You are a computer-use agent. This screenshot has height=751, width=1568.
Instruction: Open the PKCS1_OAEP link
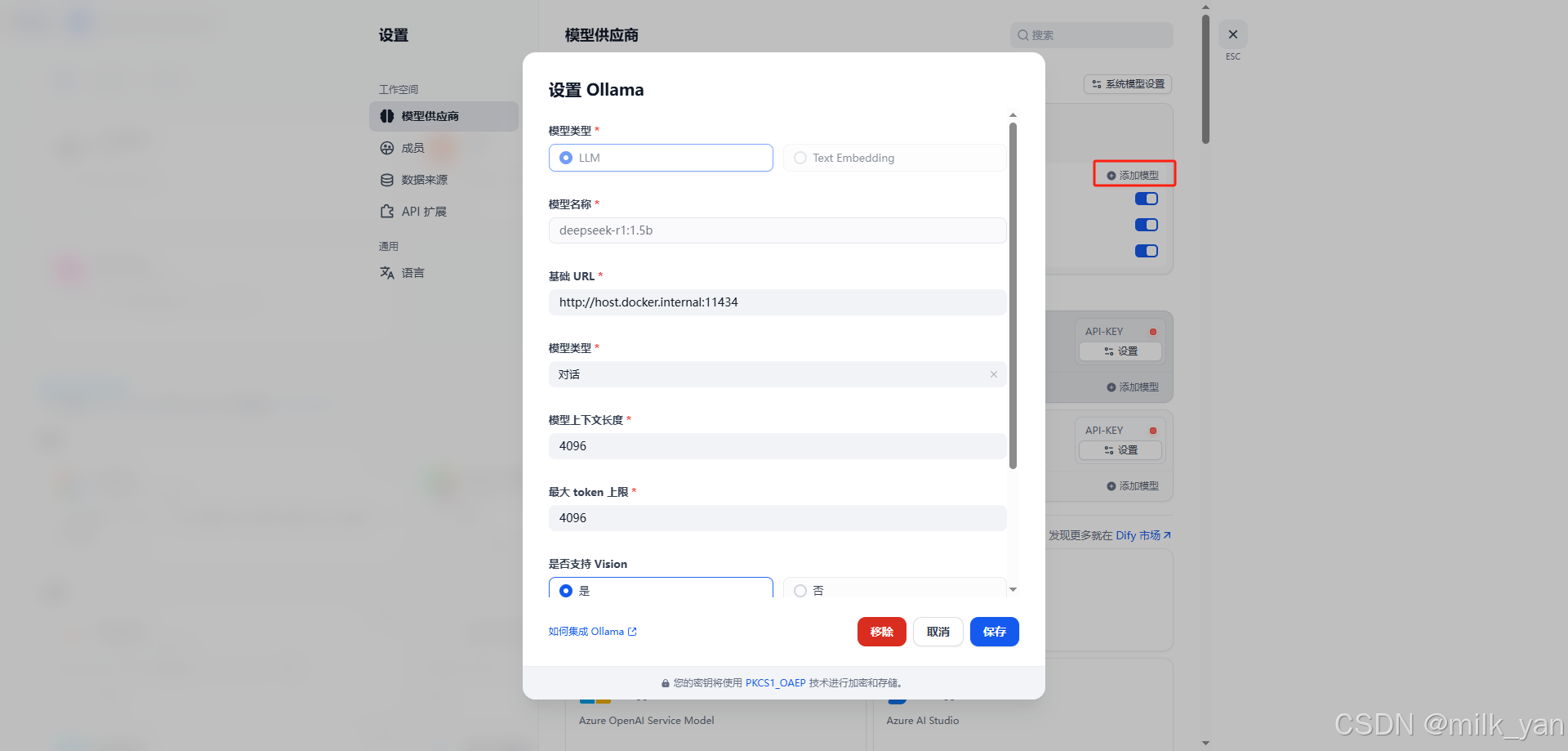(775, 683)
